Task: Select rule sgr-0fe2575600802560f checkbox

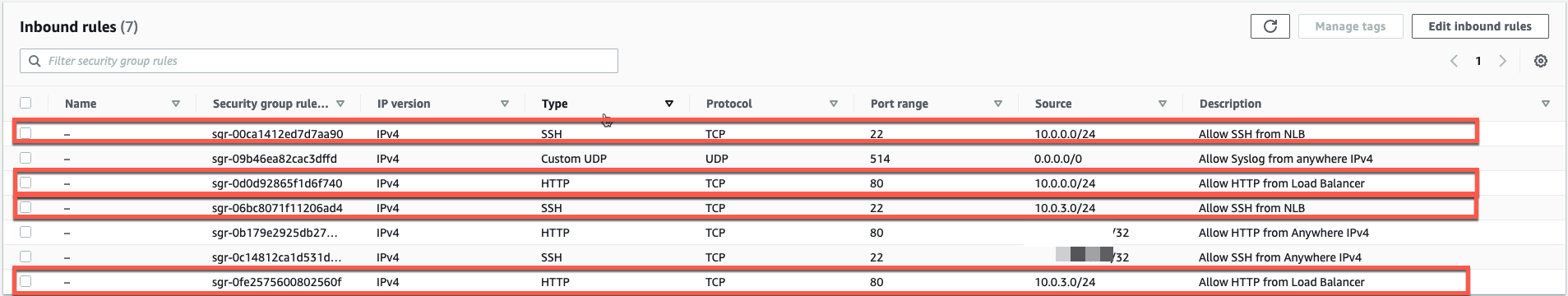Action: pos(25,281)
